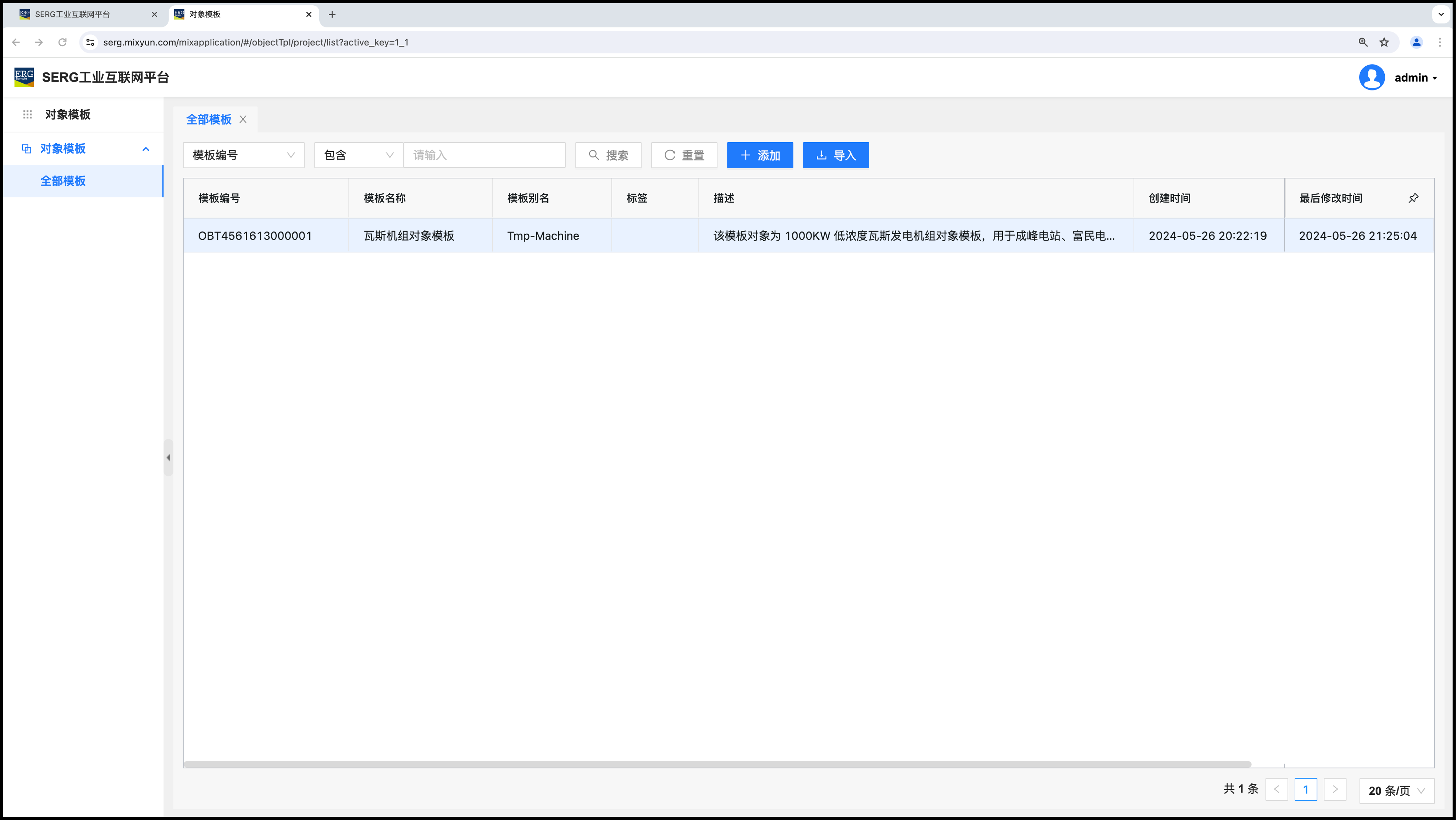Viewport: 1456px width, 820px height.
Task: Close the 全部模板 page tab
Action: [243, 119]
